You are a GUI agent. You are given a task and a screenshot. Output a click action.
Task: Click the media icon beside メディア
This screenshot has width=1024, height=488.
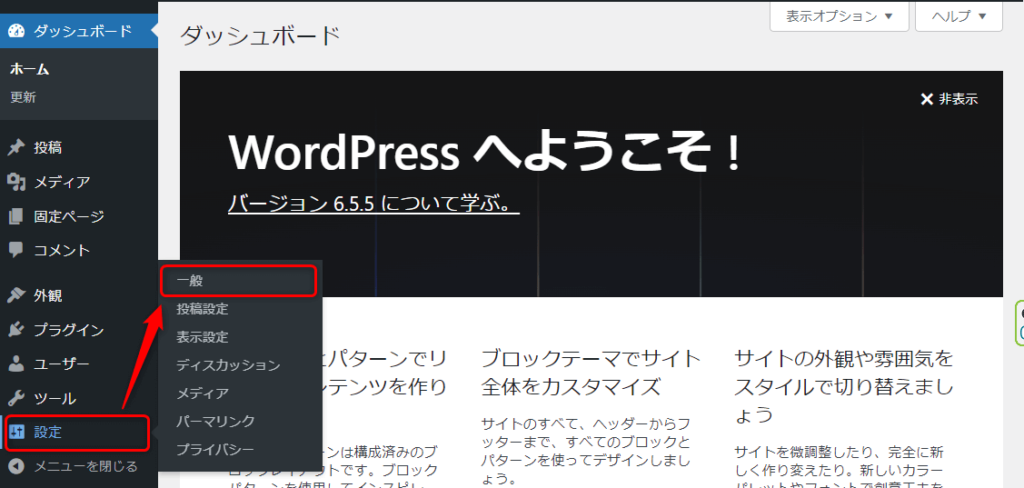pos(16,182)
